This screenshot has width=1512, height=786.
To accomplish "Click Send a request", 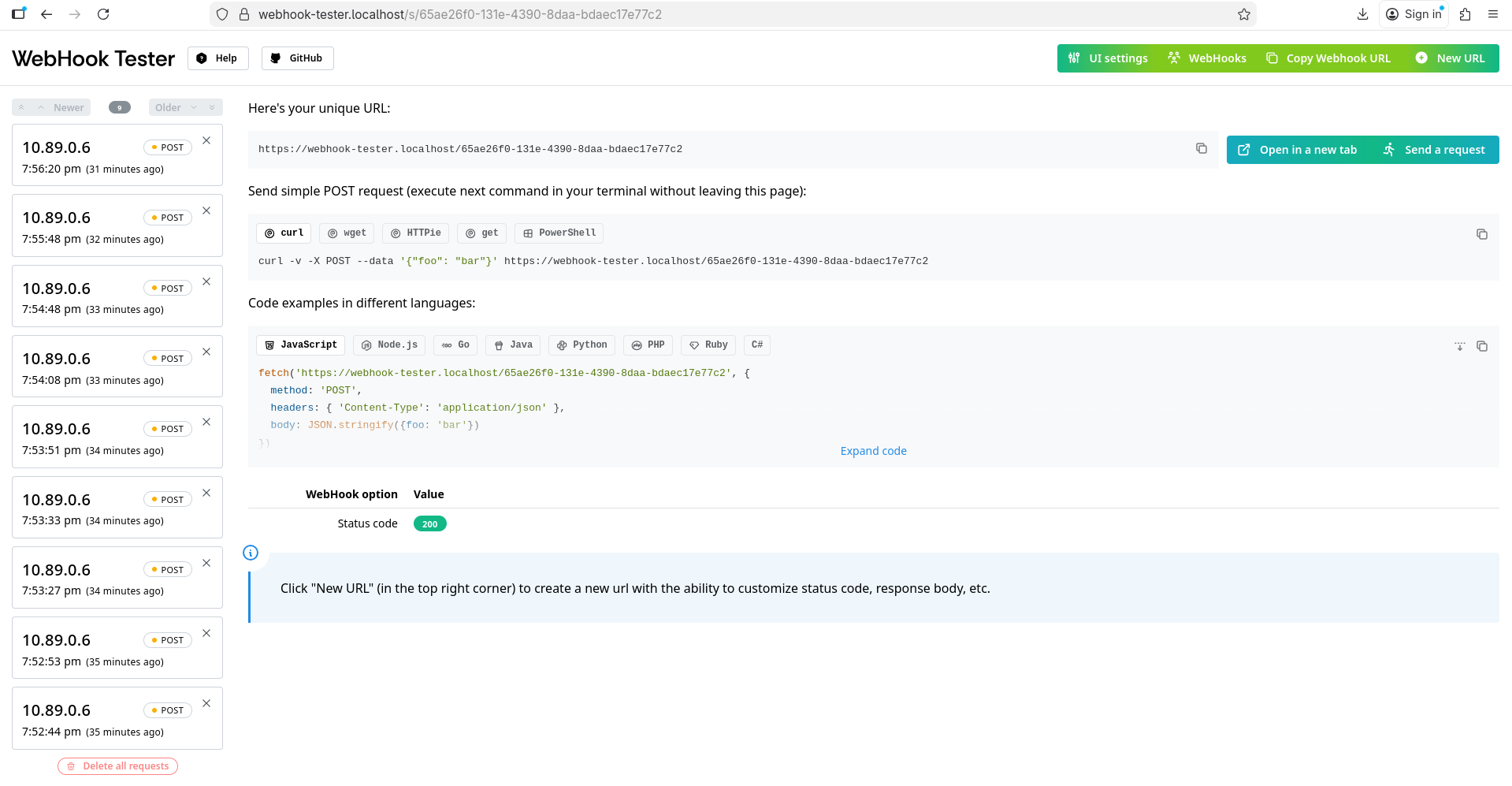I will pos(1434,150).
